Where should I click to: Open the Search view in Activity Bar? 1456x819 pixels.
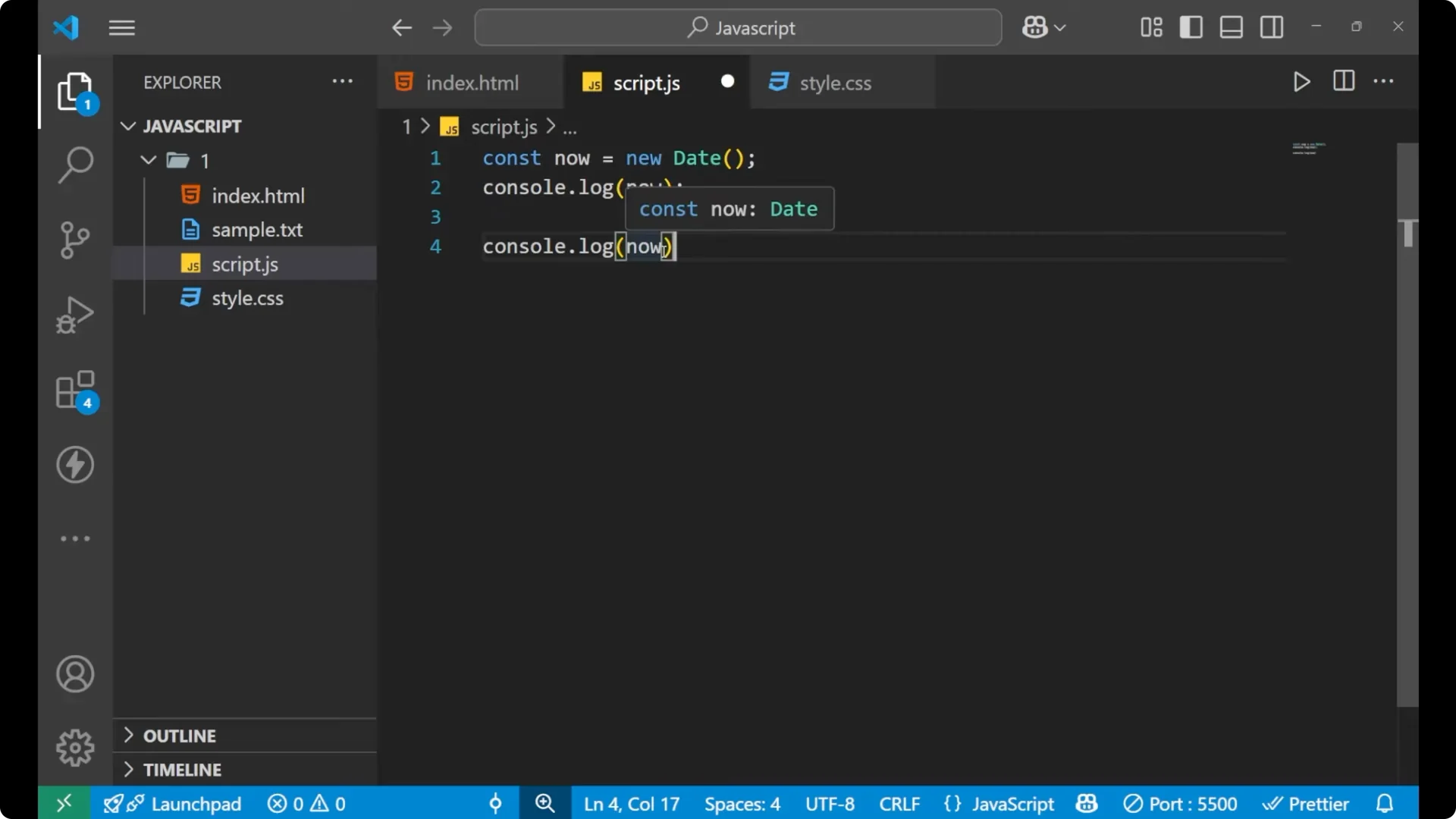pyautogui.click(x=74, y=165)
